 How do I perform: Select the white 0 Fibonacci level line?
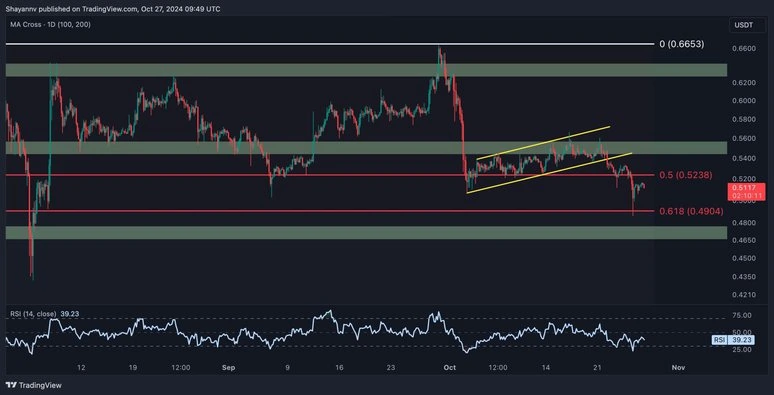click(x=330, y=44)
